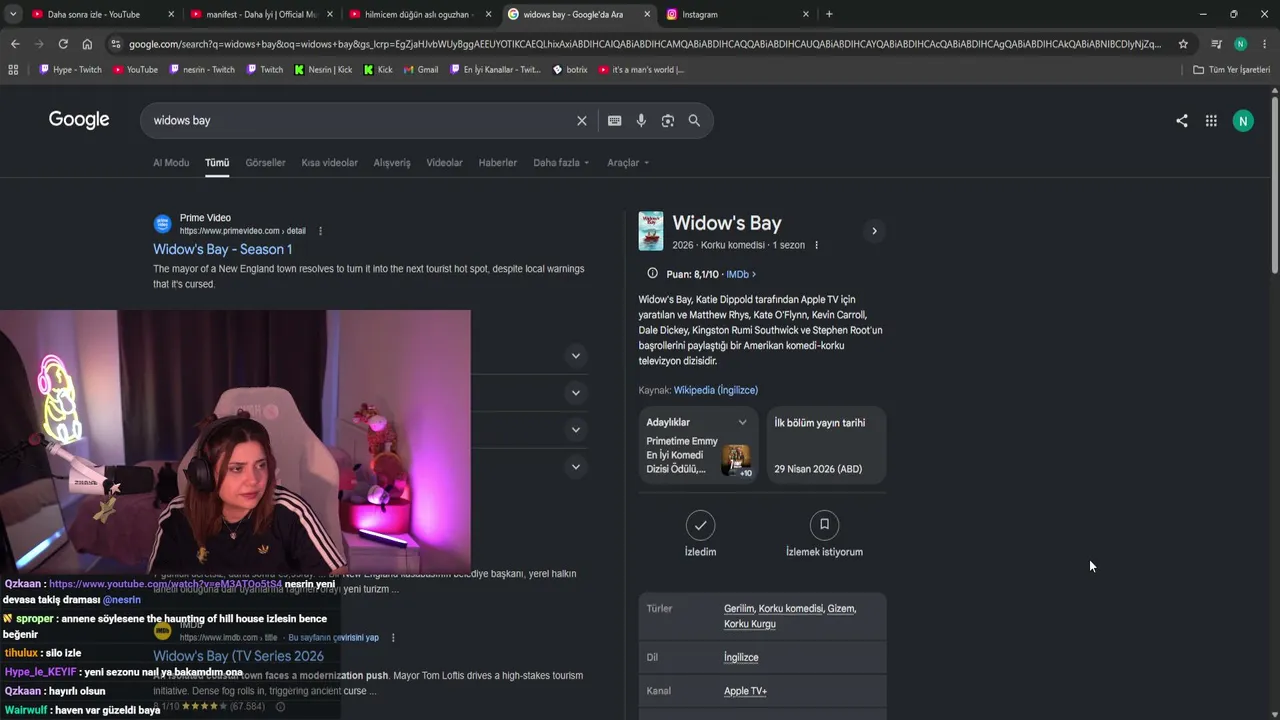Go to the Google homepage via logo
Viewport: 1280px width, 720px height.
[x=79, y=120]
